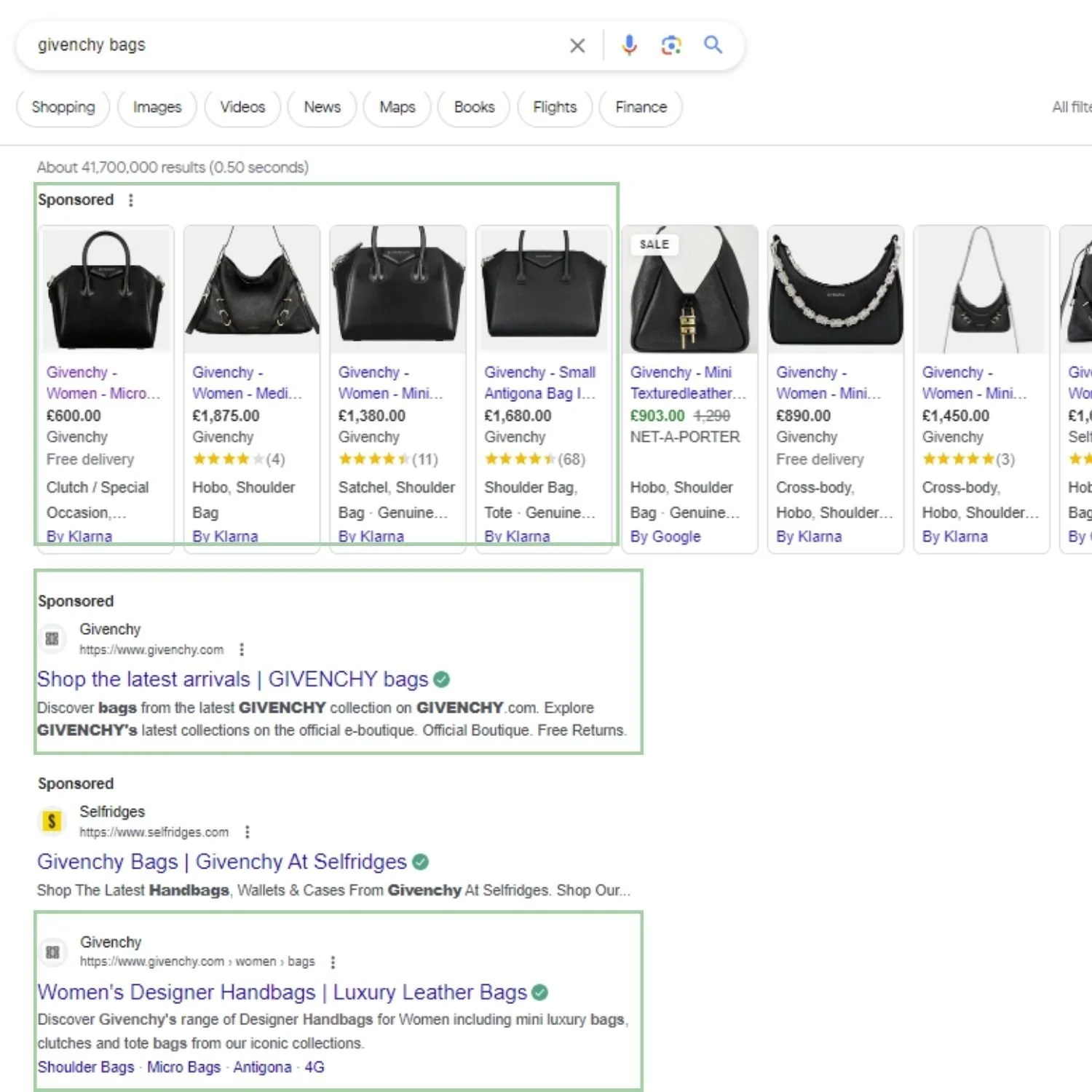Screen dimensions: 1092x1092
Task: Switch to the Books filter
Action: pyautogui.click(x=474, y=107)
